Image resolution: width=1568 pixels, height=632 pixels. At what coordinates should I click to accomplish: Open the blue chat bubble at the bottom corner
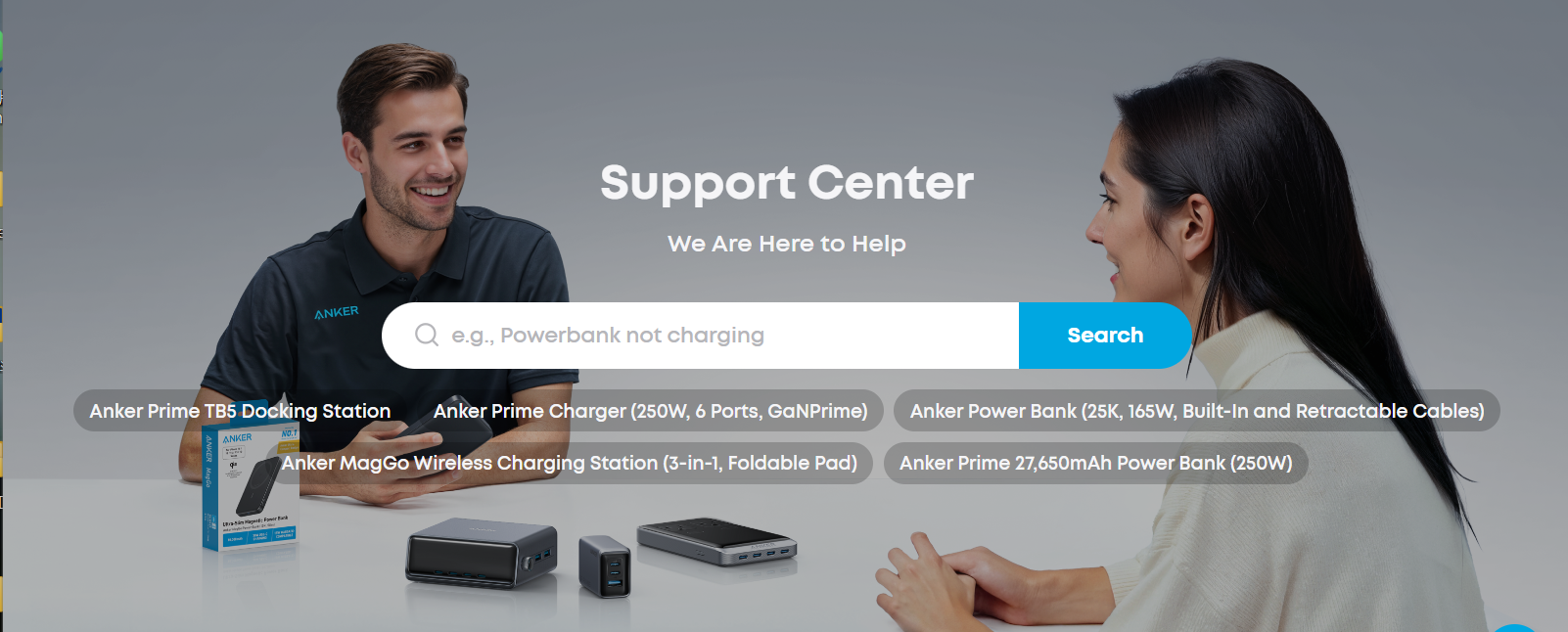[1515, 628]
